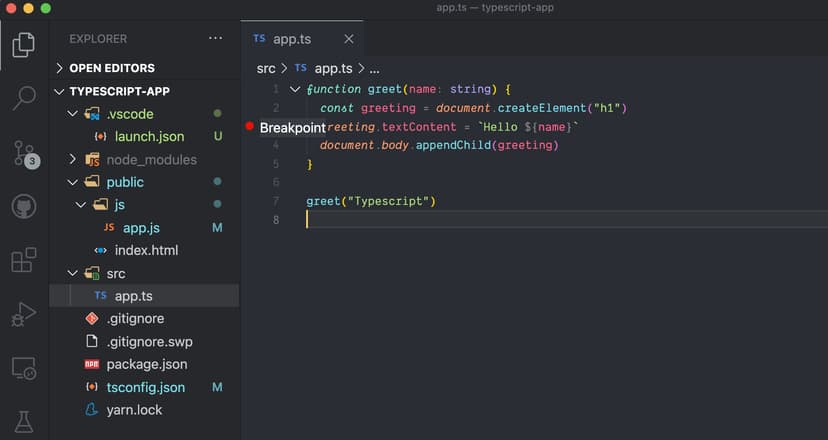Click the createElement call on line 2
828x440 pixels.
click(541, 108)
